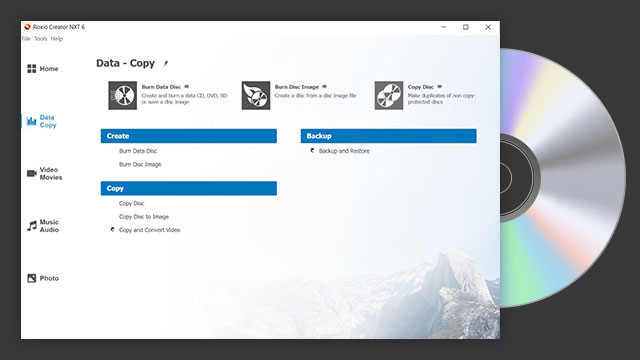Open the Help menu

57,39
